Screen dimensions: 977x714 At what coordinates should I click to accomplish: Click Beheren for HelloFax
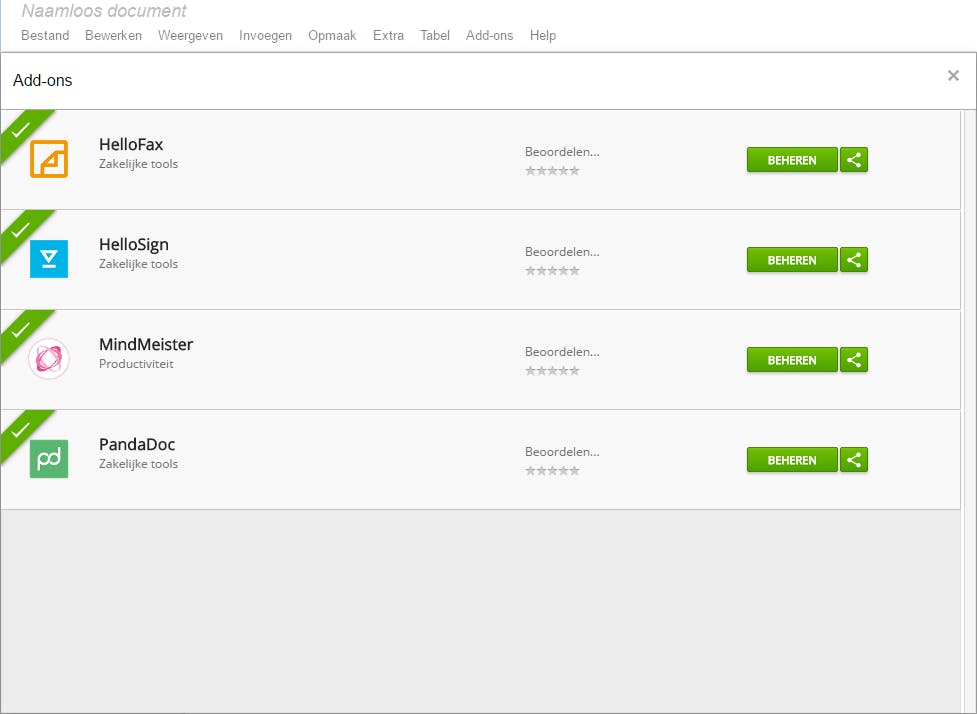(792, 160)
